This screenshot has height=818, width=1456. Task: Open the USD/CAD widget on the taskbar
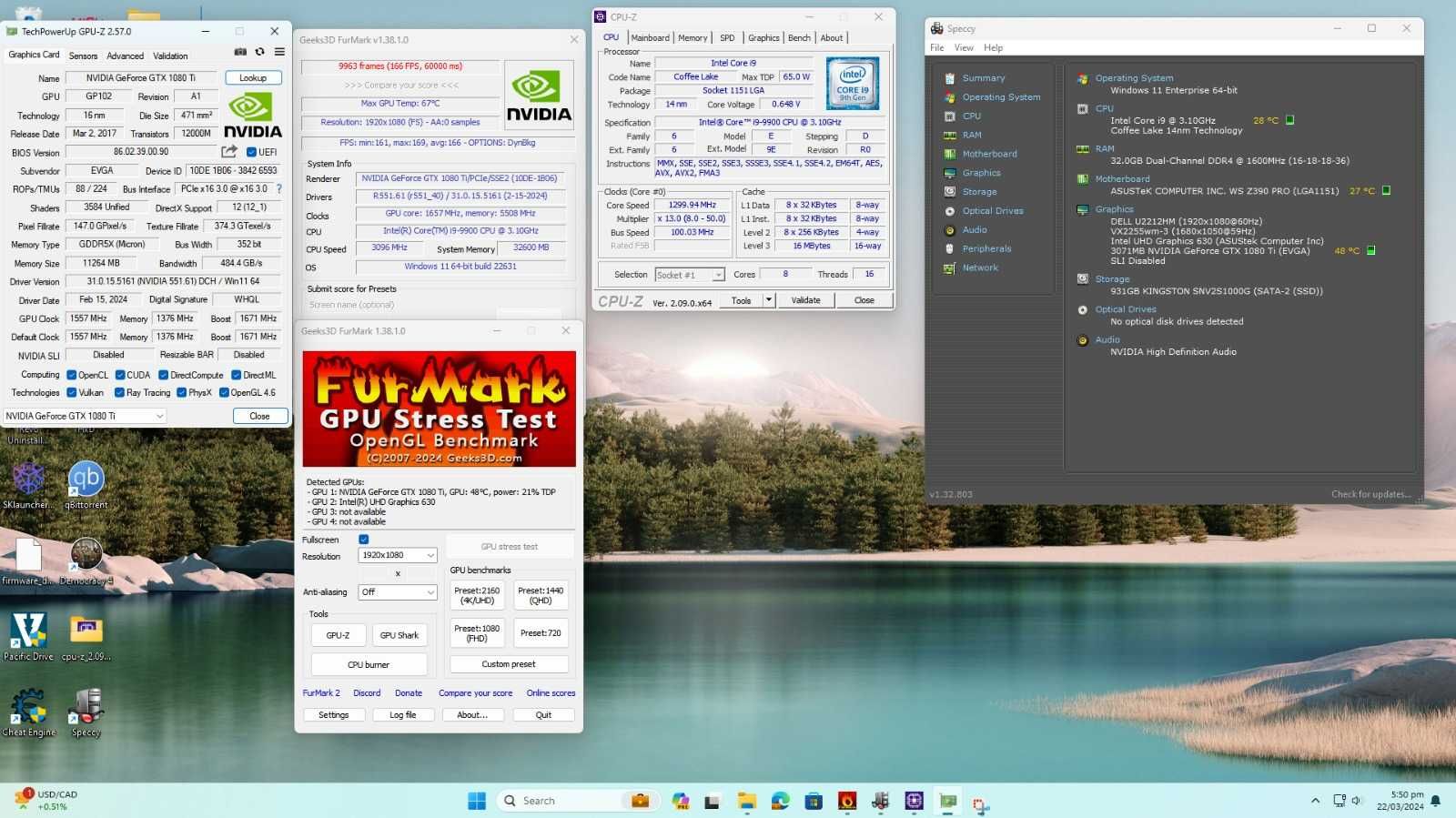tap(45, 801)
